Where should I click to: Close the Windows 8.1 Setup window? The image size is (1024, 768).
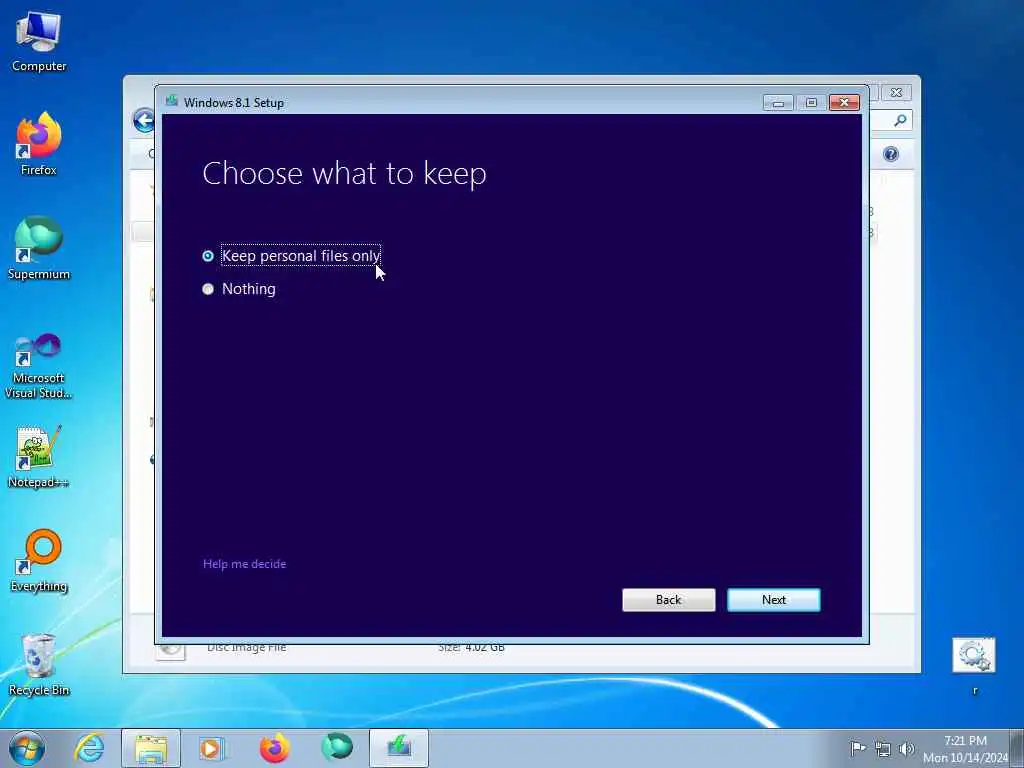[844, 103]
